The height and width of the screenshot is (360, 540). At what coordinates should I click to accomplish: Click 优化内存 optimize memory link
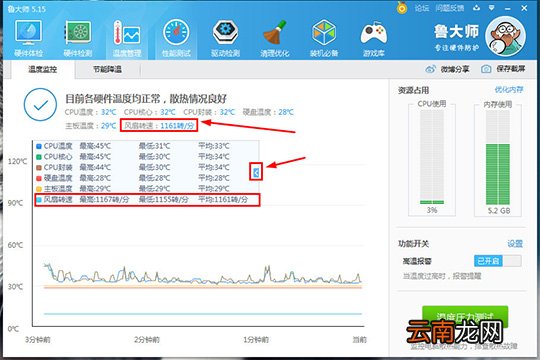click(x=509, y=90)
